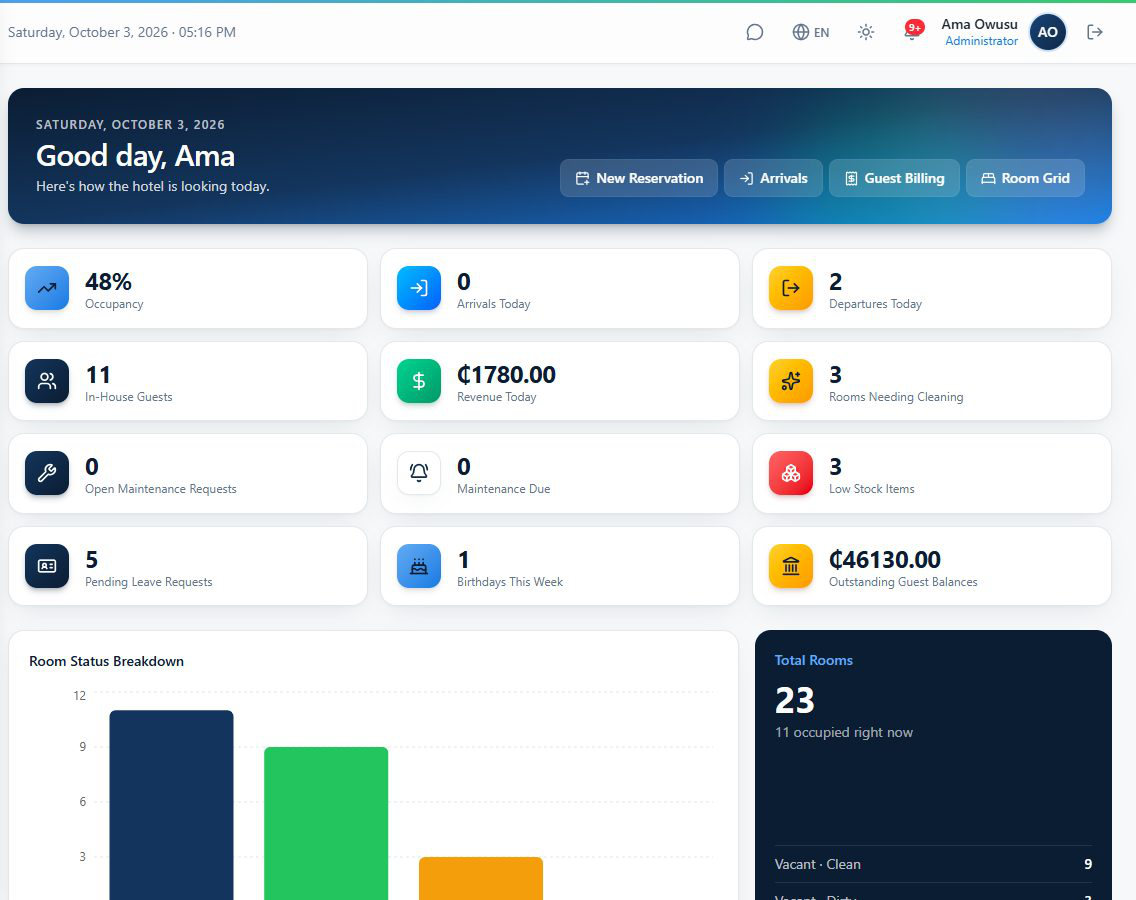Image resolution: width=1136 pixels, height=900 pixels.
Task: Click the orange bar in Room Status chart
Action: pyautogui.click(x=481, y=878)
